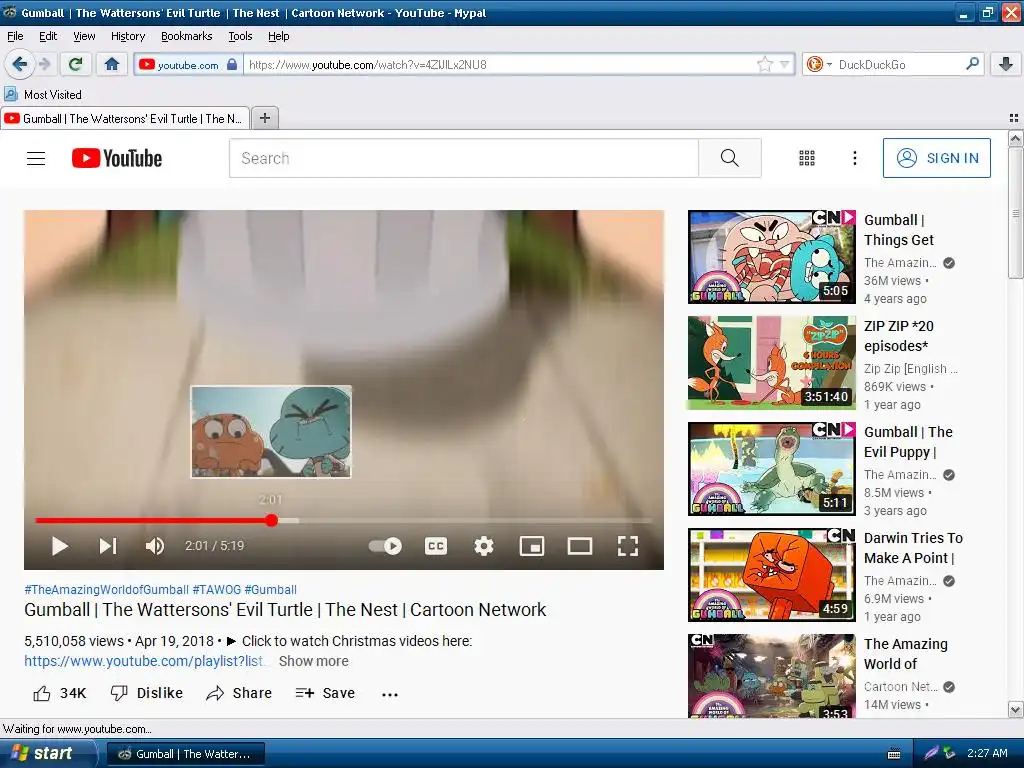1024x768 pixels.
Task: Open Gumball The Evil Puppy thumbnail
Action: [x=771, y=468]
